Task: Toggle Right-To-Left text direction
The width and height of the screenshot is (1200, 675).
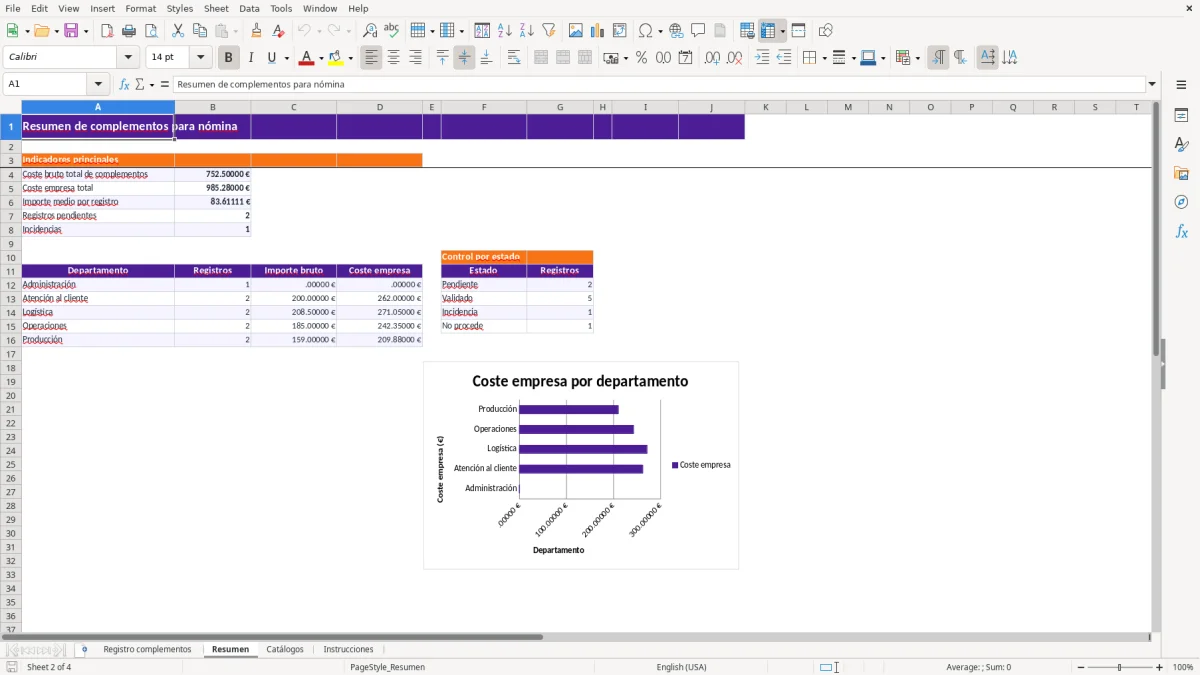Action: pos(960,58)
